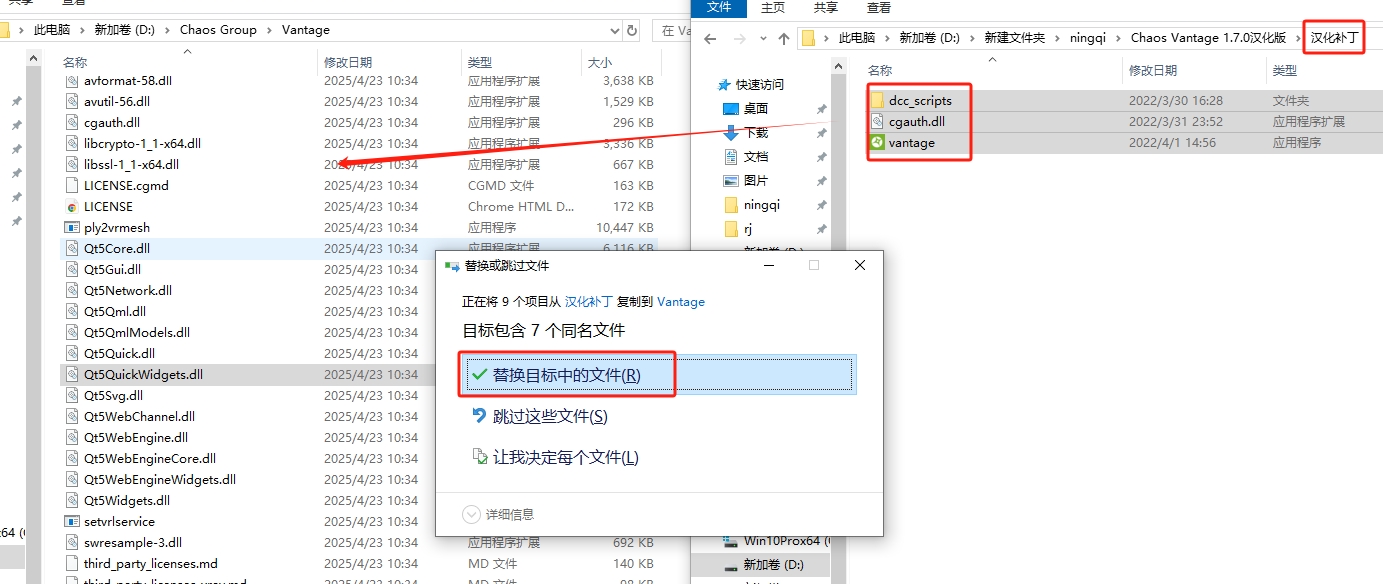Image resolution: width=1383 pixels, height=584 pixels.
Task: Click the 快速访问 star icon in sidebar
Action: pos(724,84)
